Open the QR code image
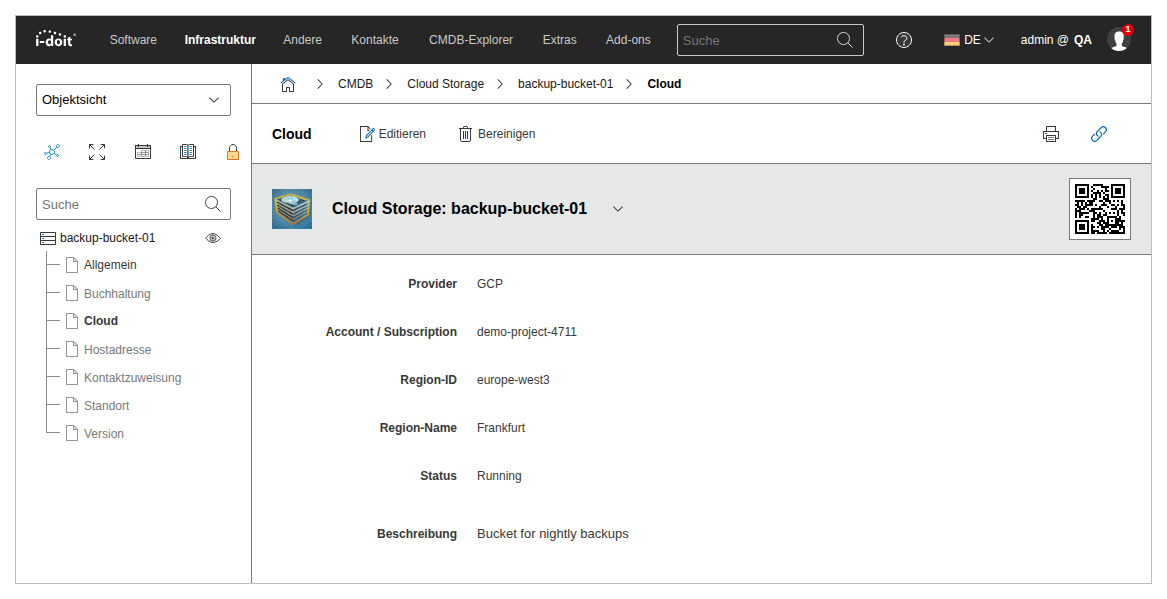Viewport: 1167px width, 599px height. 1100,209
